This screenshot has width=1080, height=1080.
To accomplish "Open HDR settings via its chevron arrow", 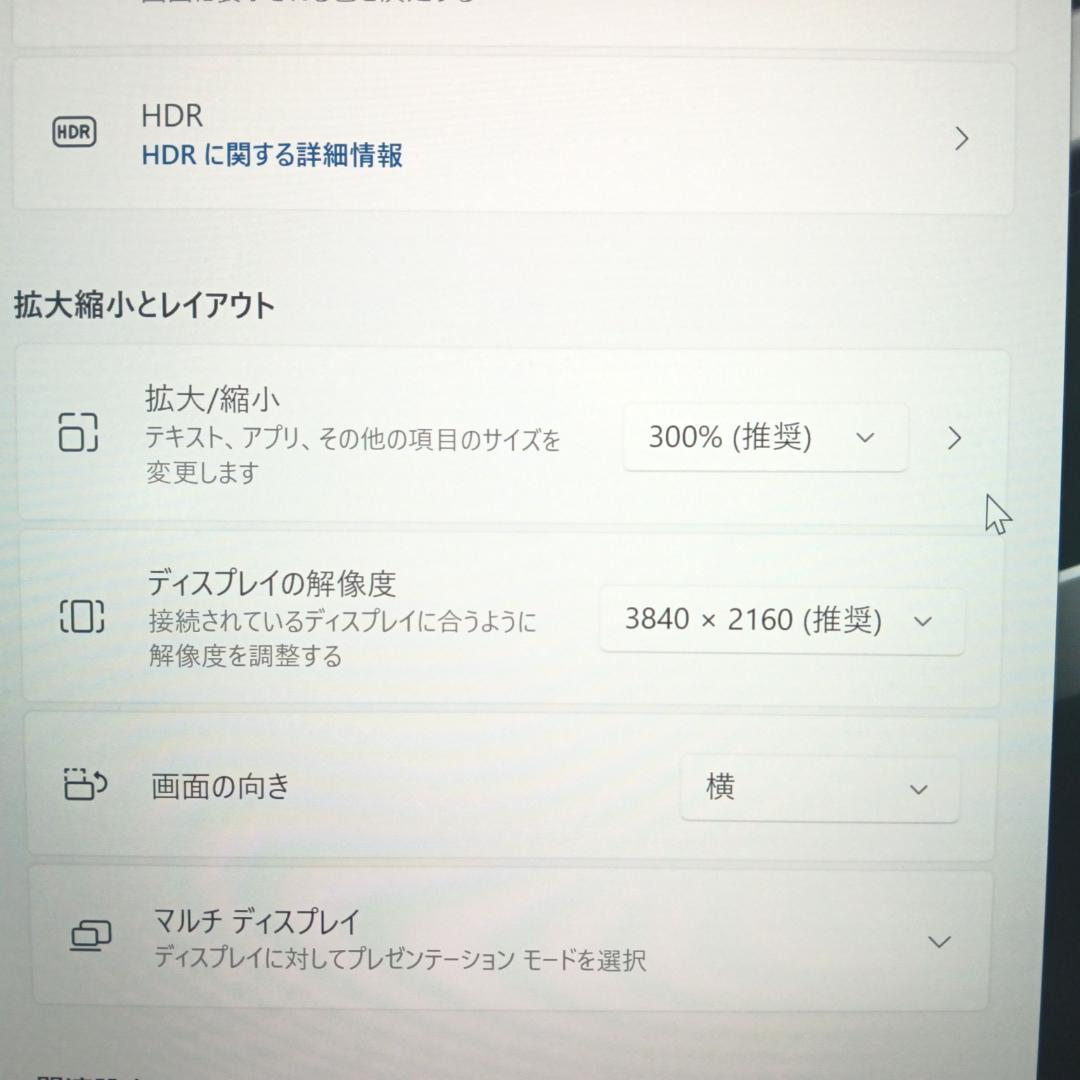I will tap(960, 139).
